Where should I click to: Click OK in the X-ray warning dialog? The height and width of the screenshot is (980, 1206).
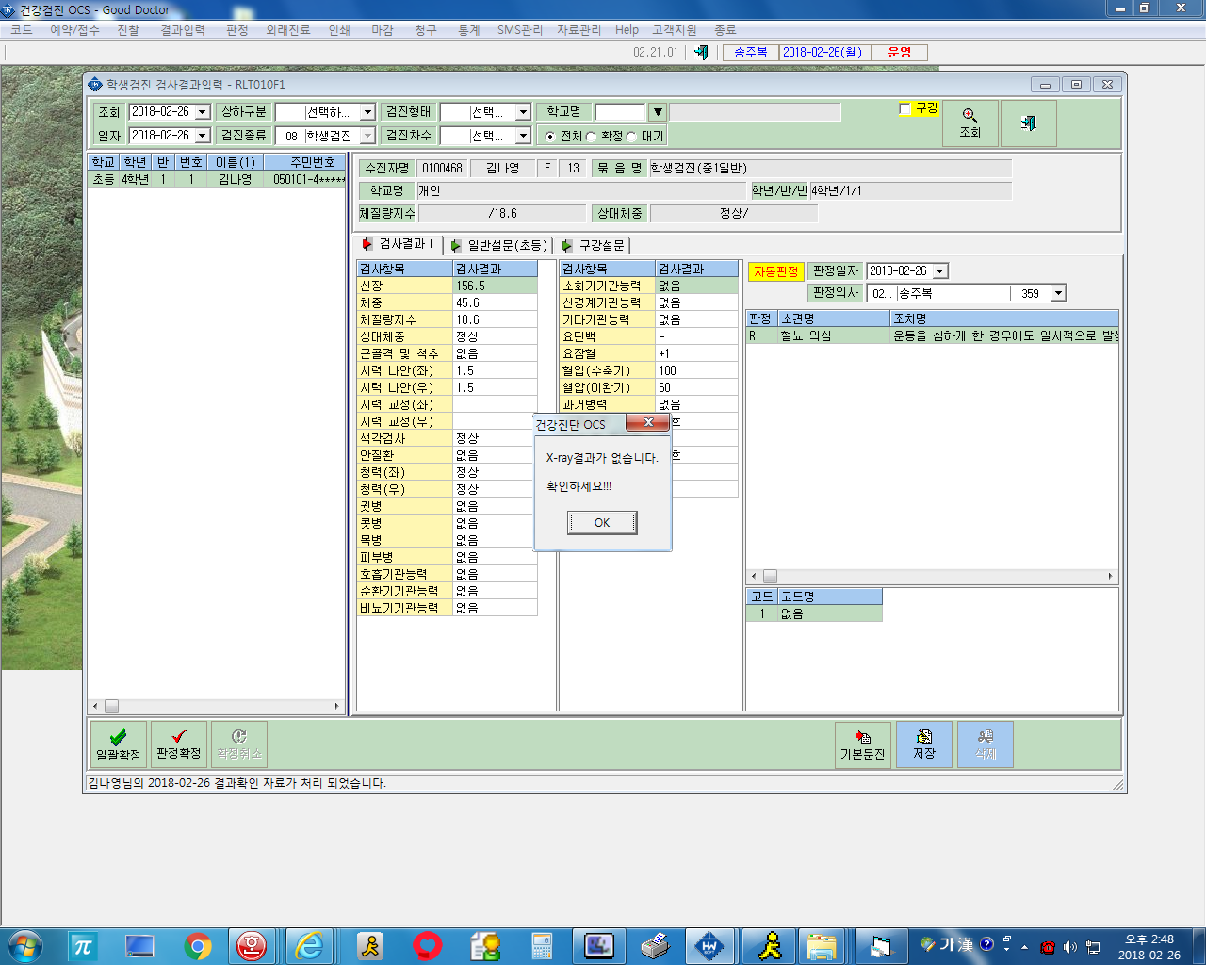click(x=602, y=523)
